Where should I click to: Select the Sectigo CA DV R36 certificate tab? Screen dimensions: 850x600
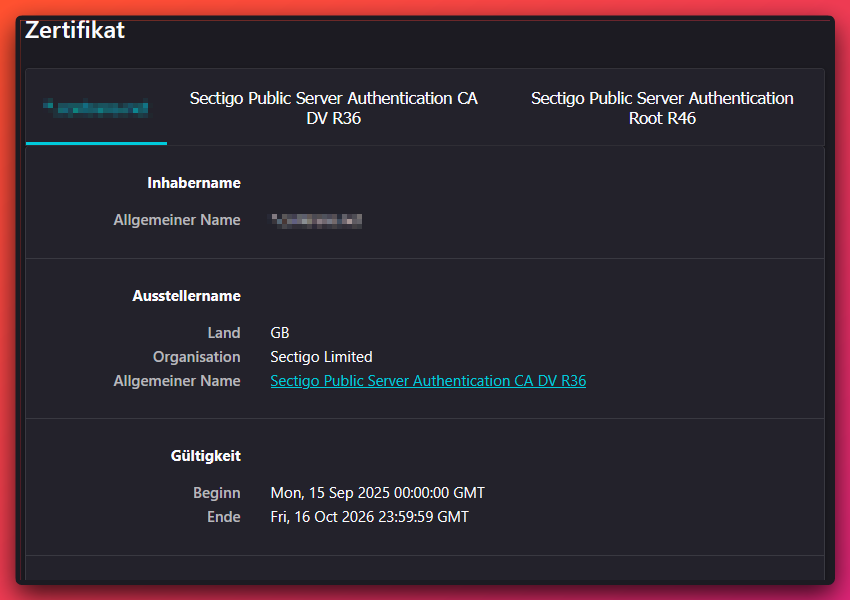tap(333, 108)
